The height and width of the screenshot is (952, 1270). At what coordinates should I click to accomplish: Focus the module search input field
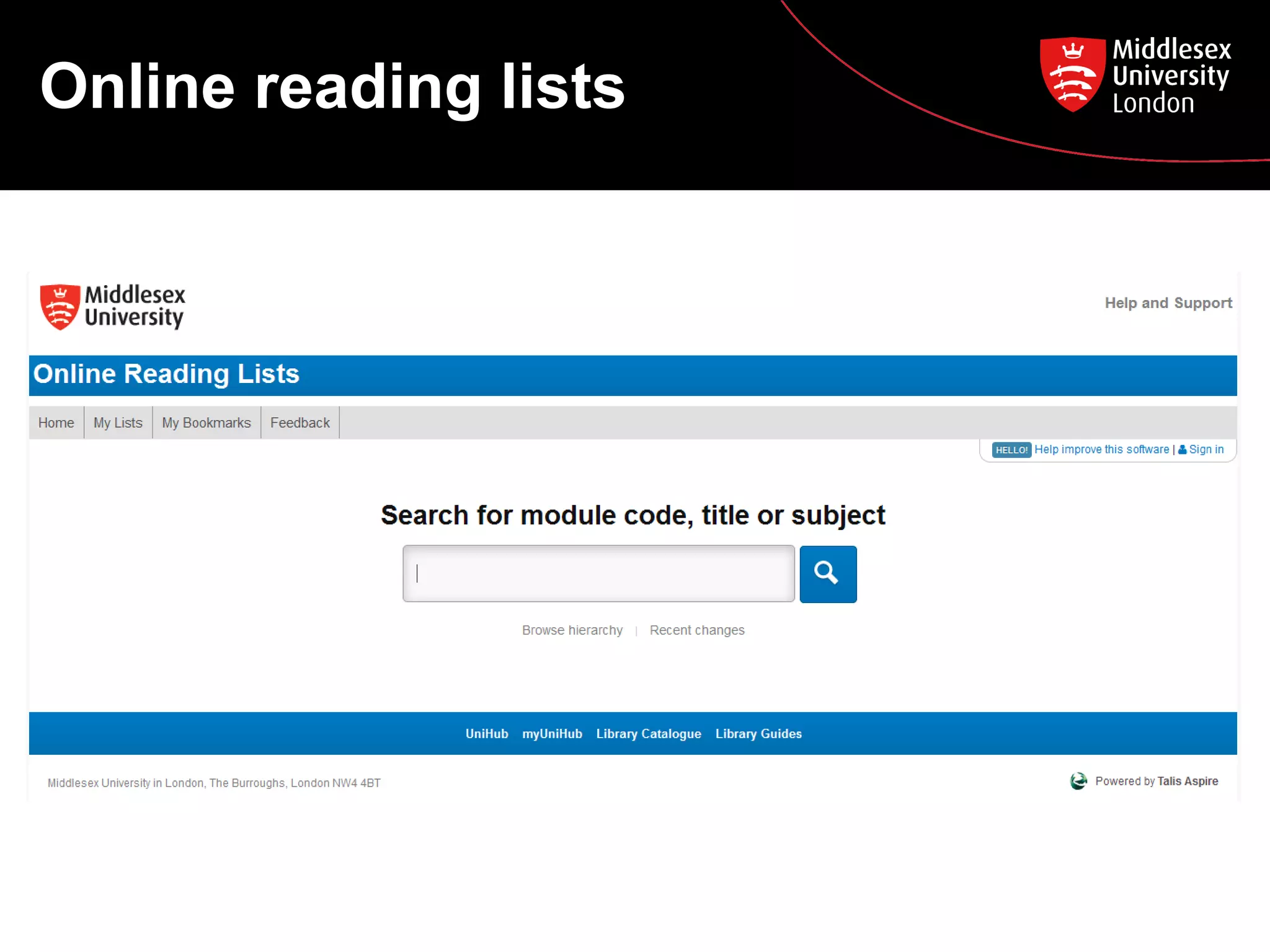tap(598, 574)
